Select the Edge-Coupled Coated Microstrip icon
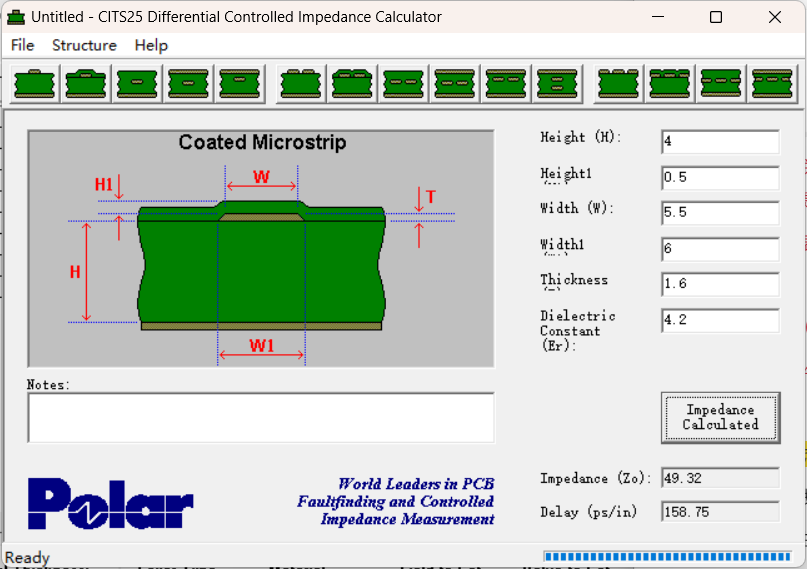The height and width of the screenshot is (569, 807). pos(353,84)
